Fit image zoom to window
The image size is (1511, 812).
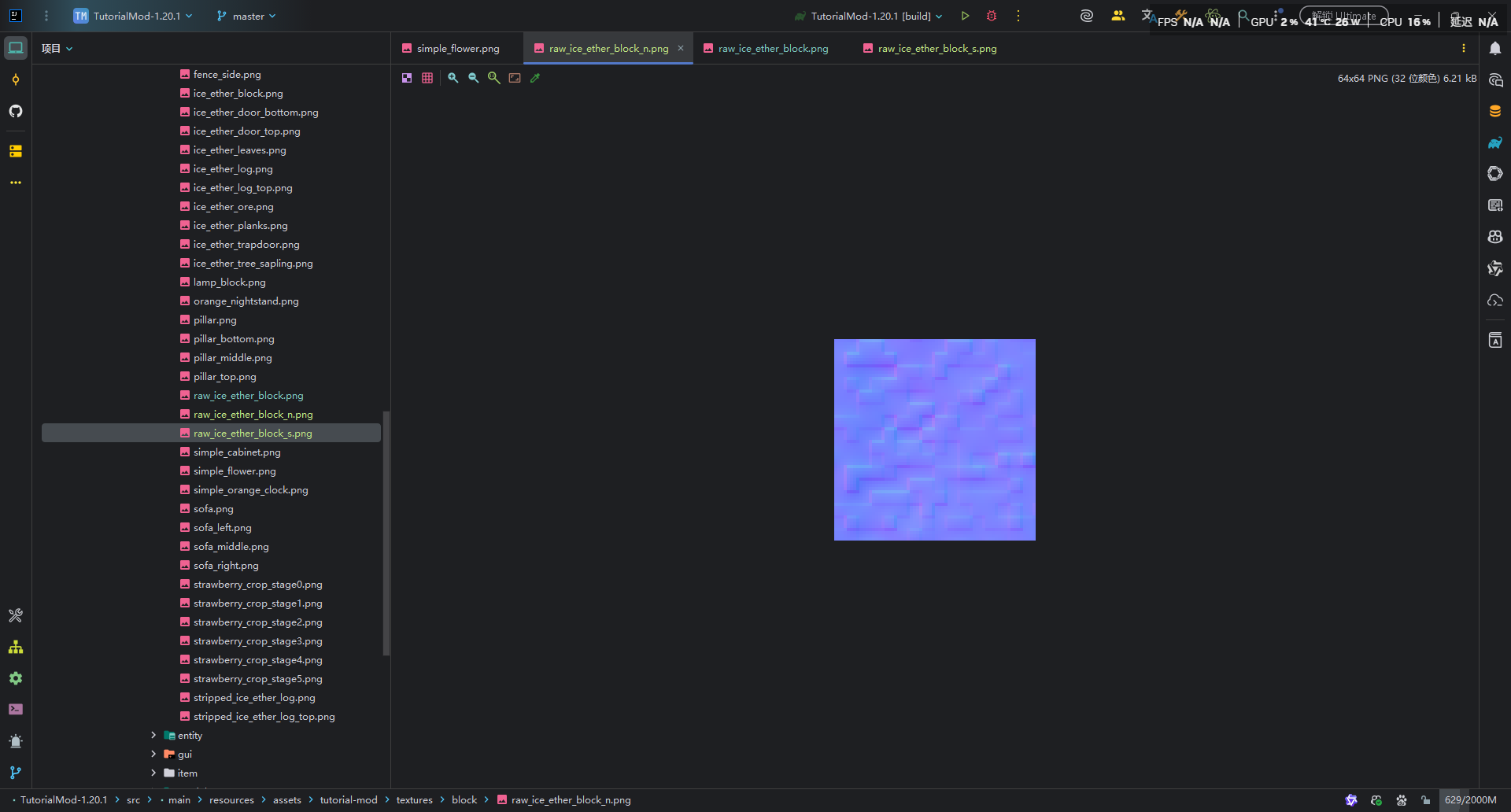tap(515, 78)
